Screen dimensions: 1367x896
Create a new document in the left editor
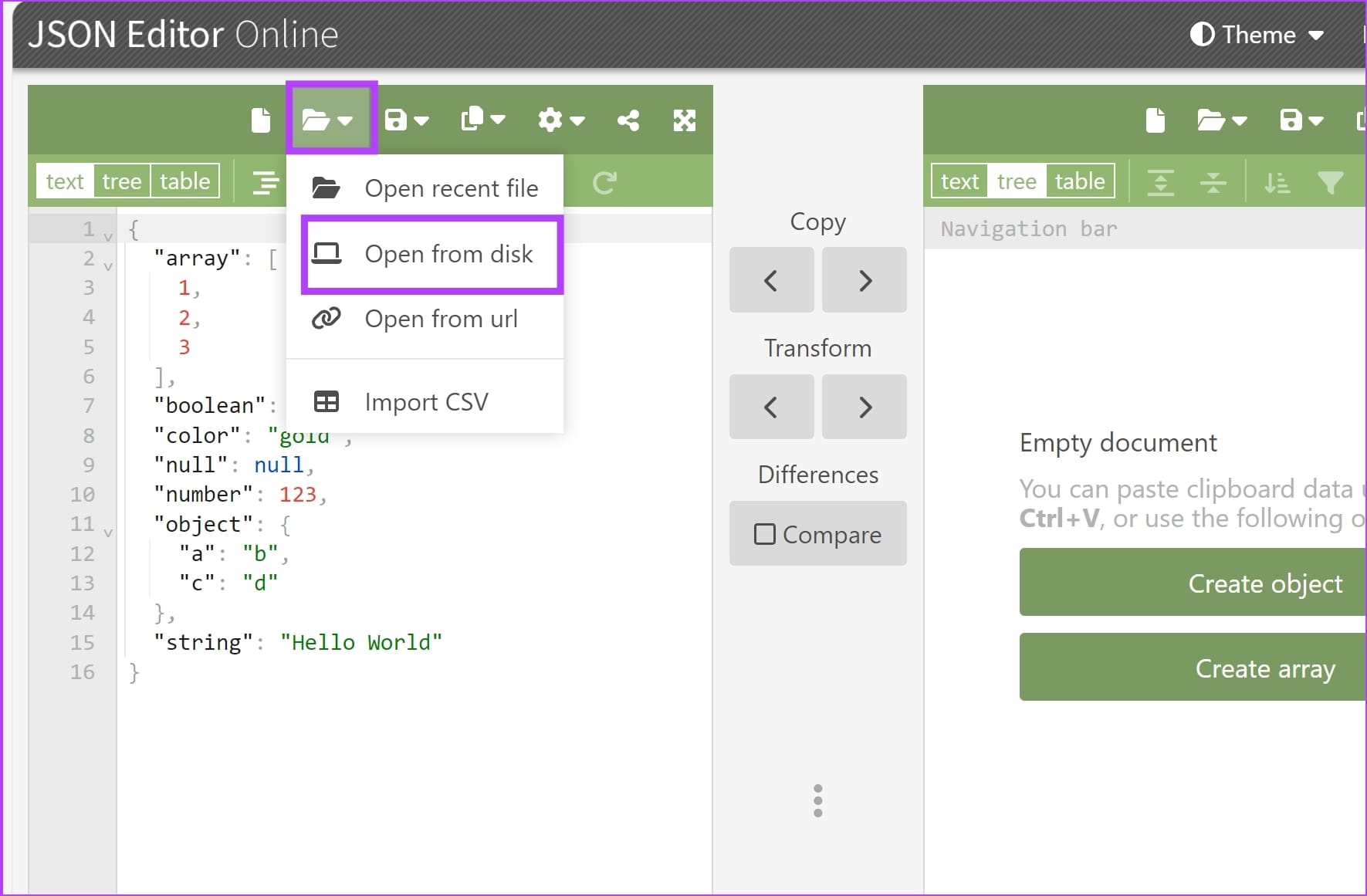coord(260,120)
